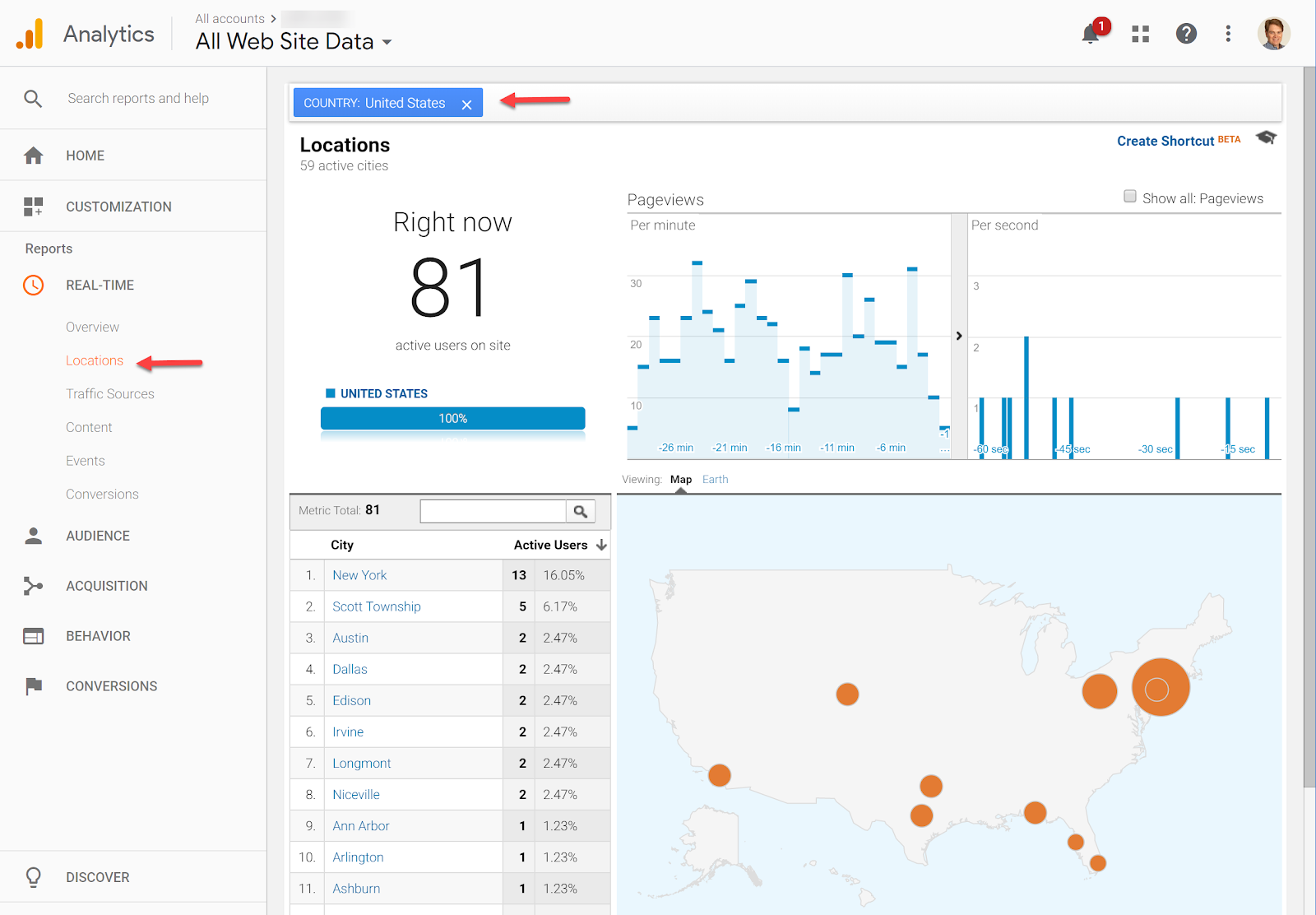Image resolution: width=1316 pixels, height=915 pixels.
Task: Click the arrow between pageview charts
Action: pos(959,336)
